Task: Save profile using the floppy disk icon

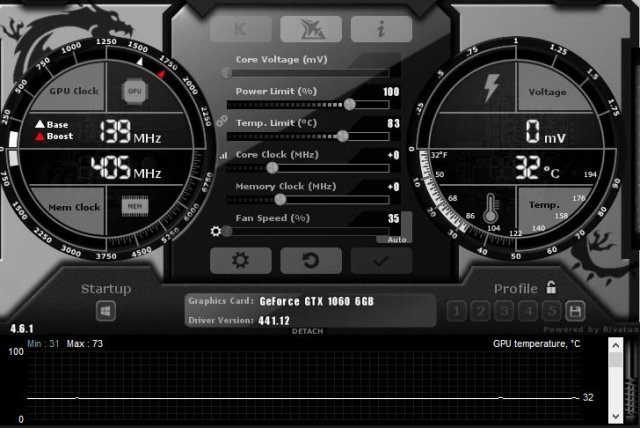Action: click(575, 311)
